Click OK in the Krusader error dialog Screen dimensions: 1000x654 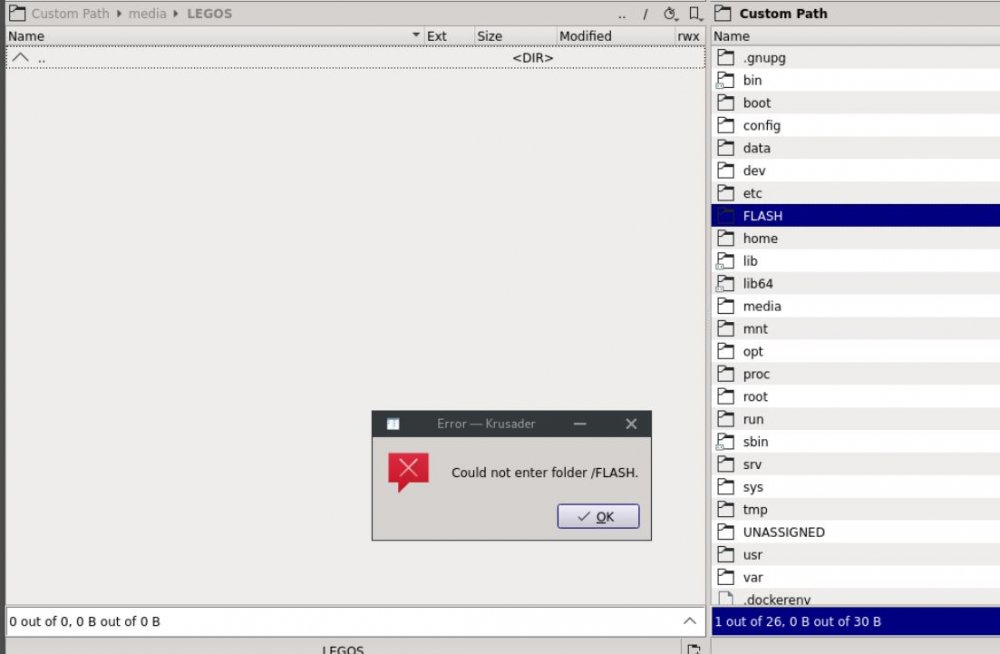pos(598,516)
